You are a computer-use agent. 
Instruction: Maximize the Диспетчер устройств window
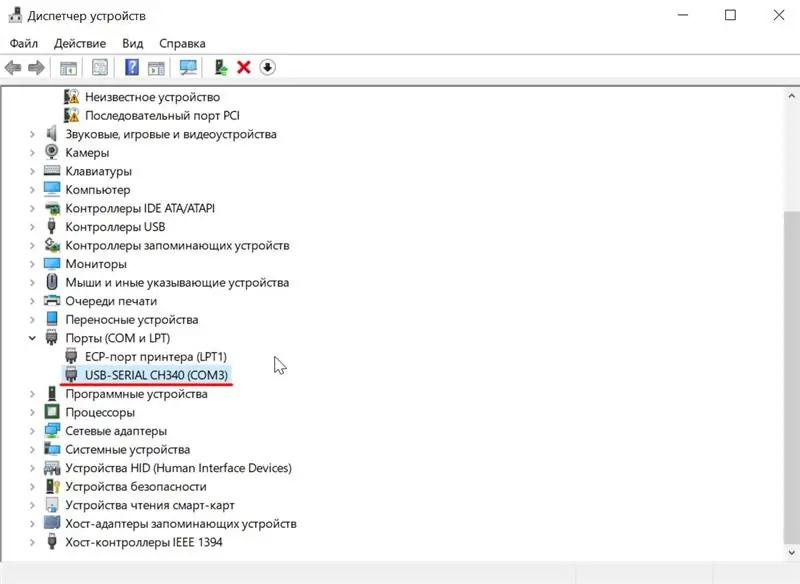pos(730,15)
